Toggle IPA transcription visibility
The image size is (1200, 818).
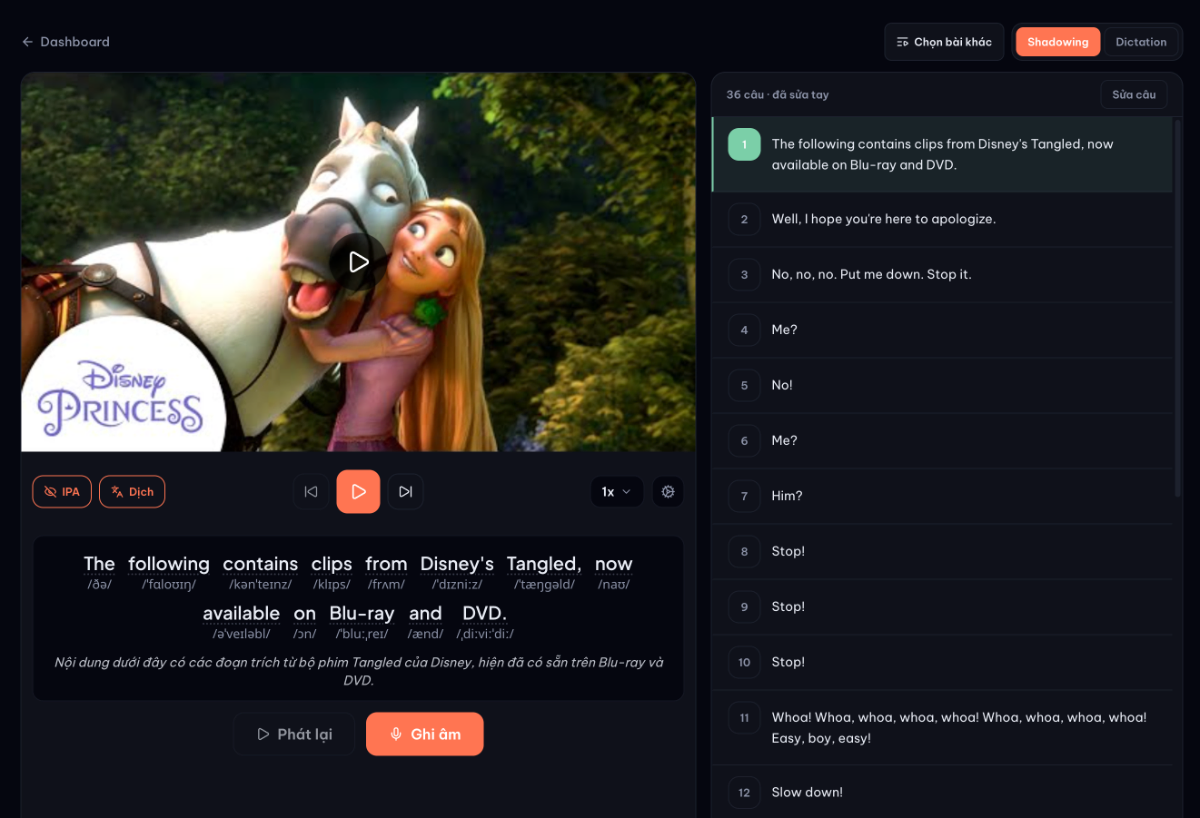click(x=62, y=492)
